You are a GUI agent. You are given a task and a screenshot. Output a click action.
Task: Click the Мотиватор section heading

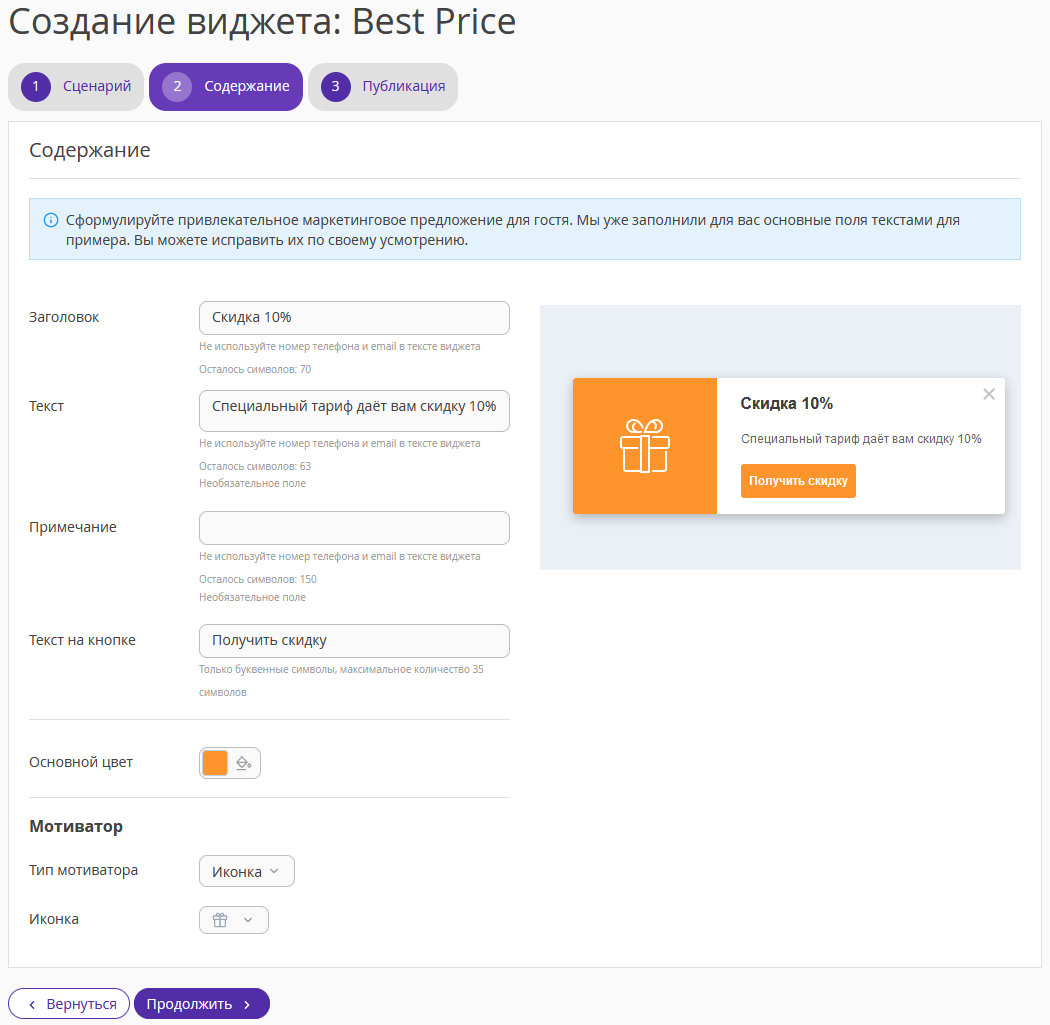click(76, 827)
